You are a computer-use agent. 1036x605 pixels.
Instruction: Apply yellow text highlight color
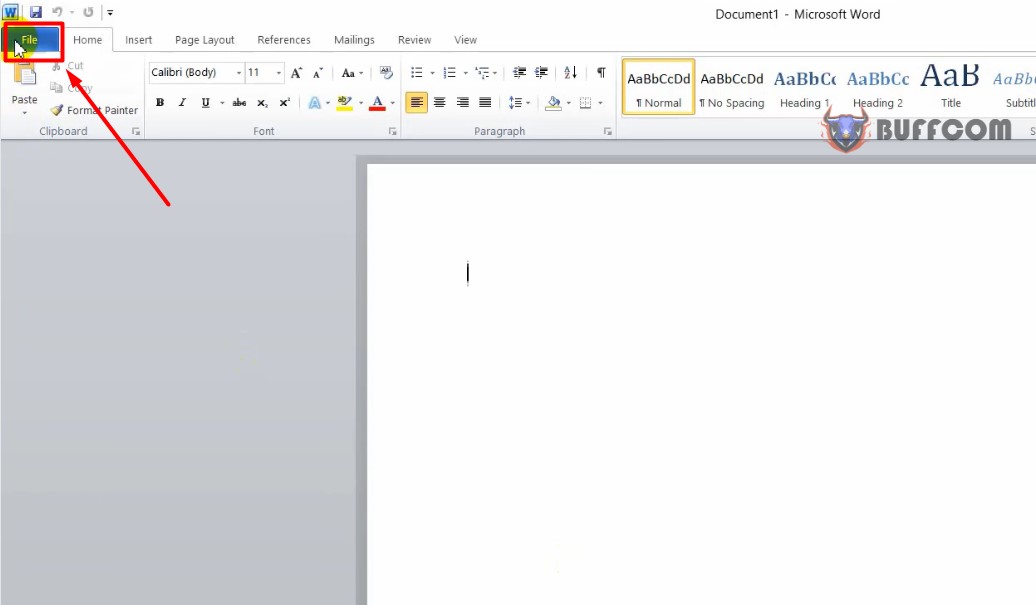(x=344, y=102)
